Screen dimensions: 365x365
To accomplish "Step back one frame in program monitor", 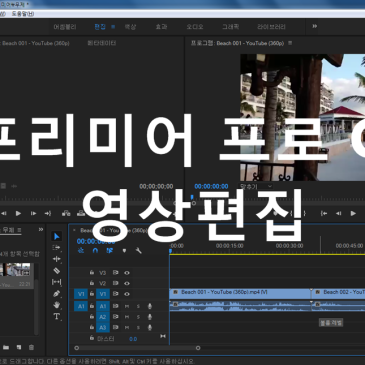I will [x=338, y=213].
